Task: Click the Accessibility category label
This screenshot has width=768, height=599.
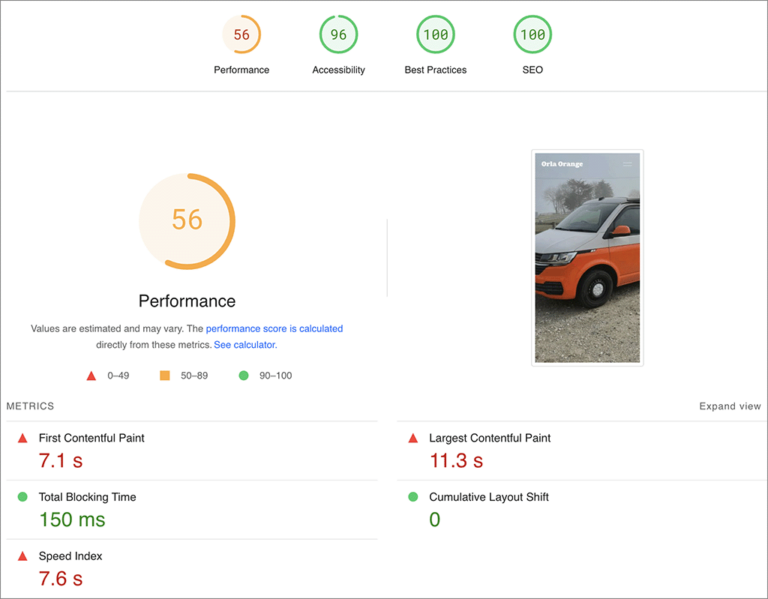Action: point(338,70)
